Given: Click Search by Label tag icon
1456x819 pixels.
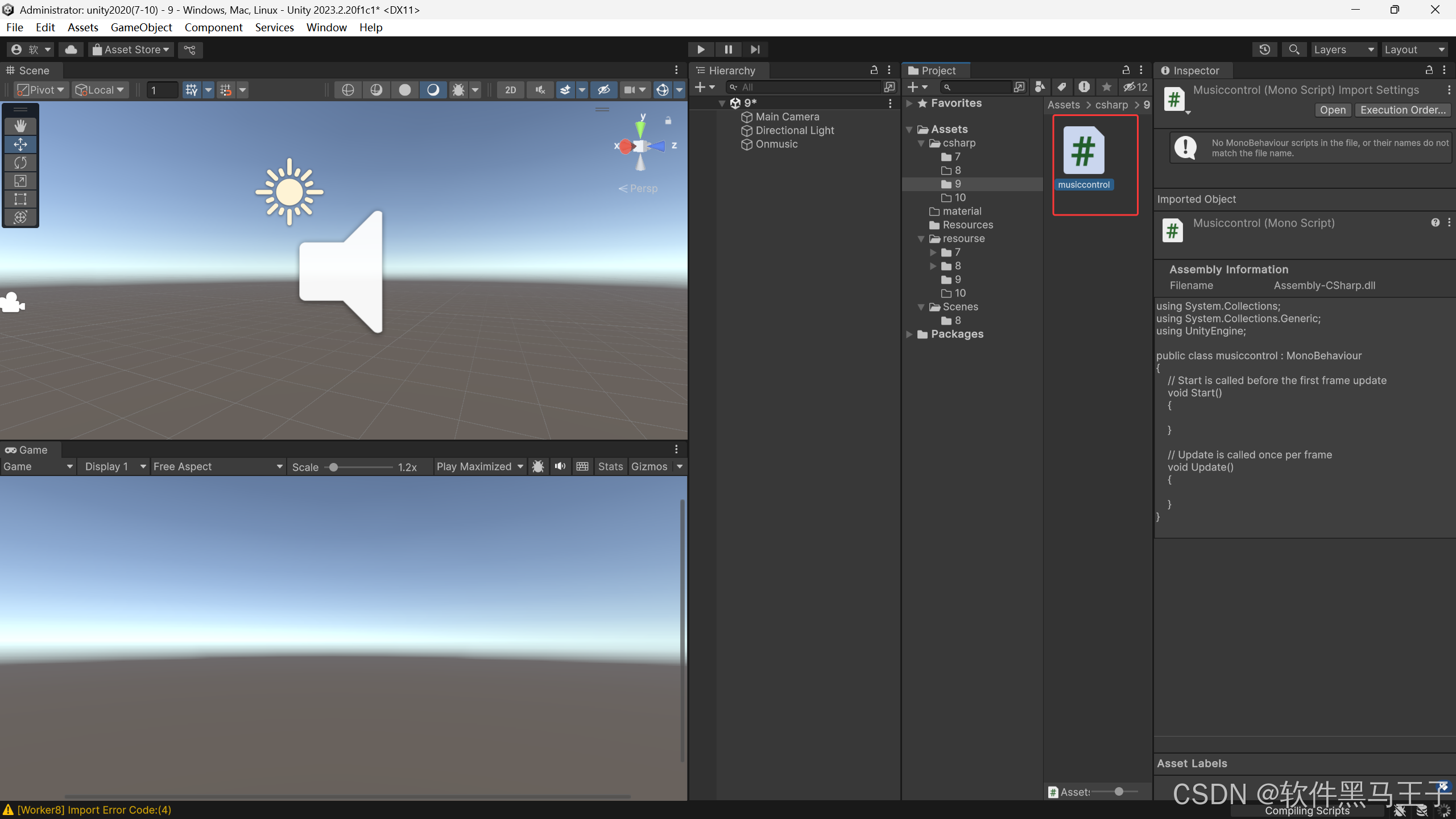Looking at the screenshot, I should point(1061,87).
